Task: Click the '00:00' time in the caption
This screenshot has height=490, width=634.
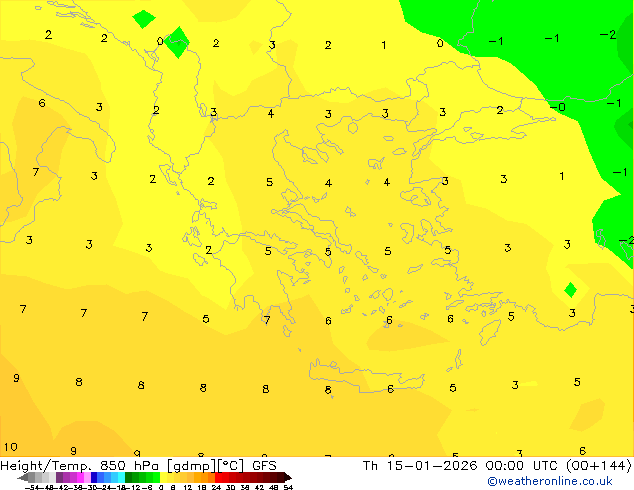Action: 504,466
